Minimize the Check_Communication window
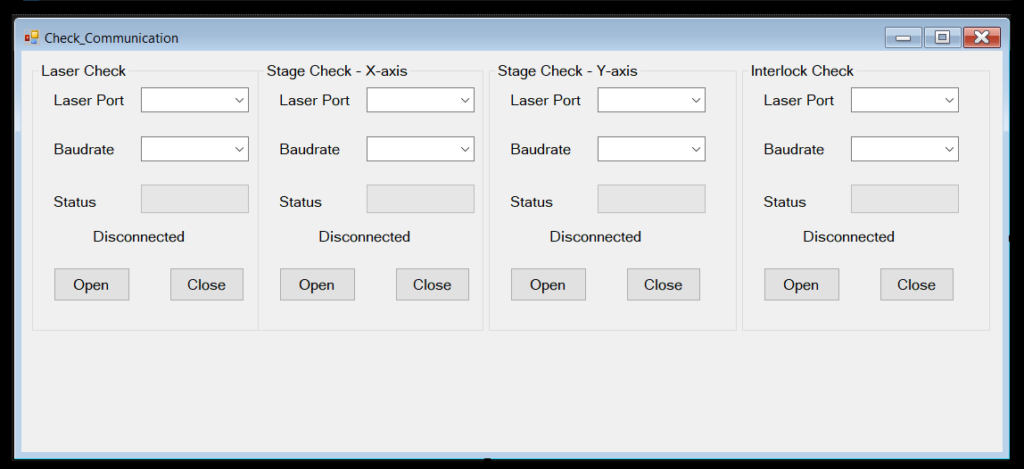Screen dimensions: 1024x469 click(903, 38)
